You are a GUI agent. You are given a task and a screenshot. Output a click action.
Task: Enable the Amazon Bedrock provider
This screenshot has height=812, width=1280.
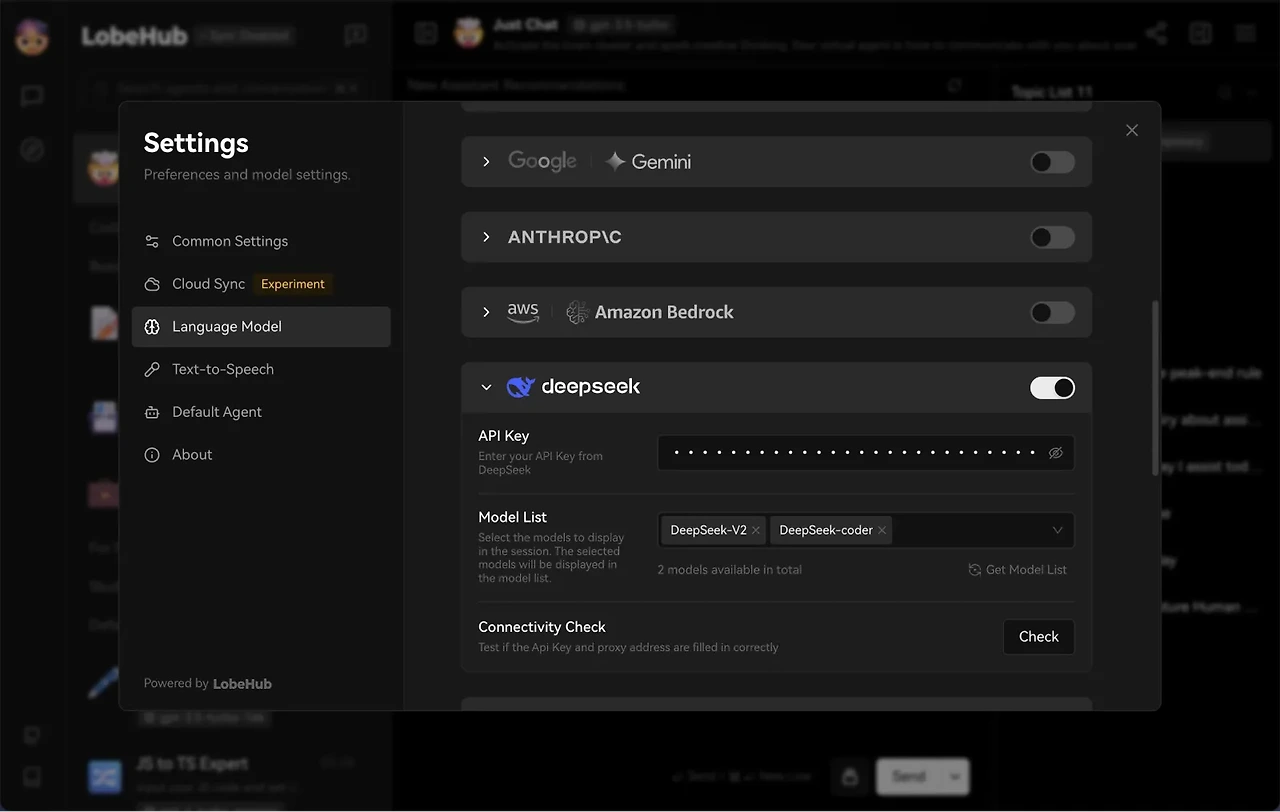[1052, 312]
